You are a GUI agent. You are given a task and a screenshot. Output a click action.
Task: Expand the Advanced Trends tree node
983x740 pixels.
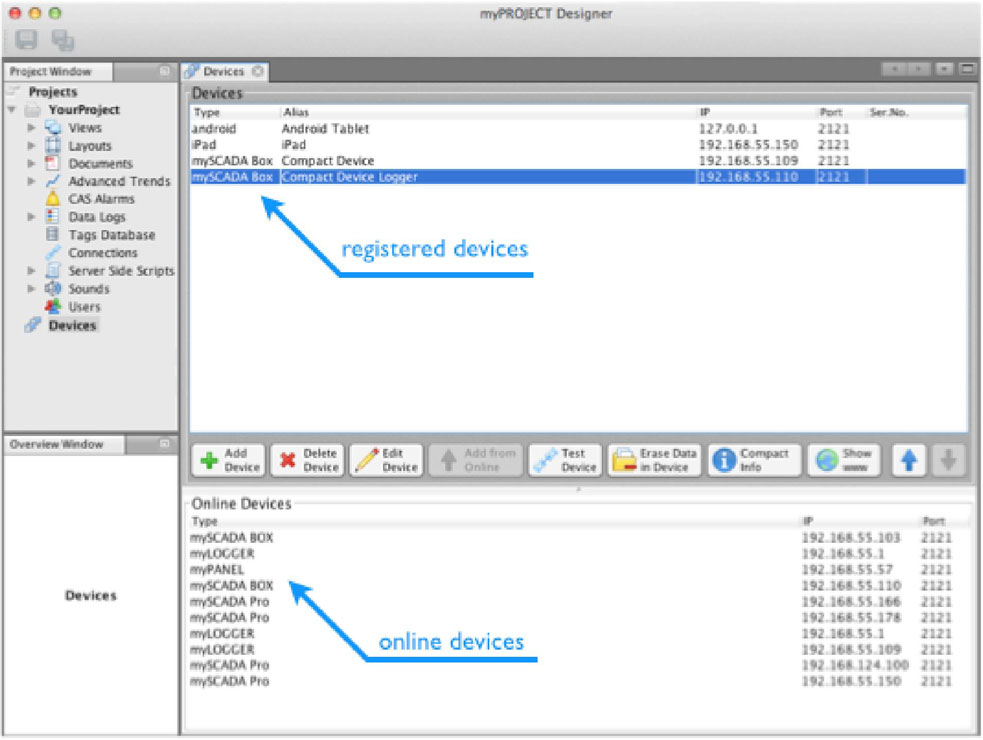pos(31,181)
